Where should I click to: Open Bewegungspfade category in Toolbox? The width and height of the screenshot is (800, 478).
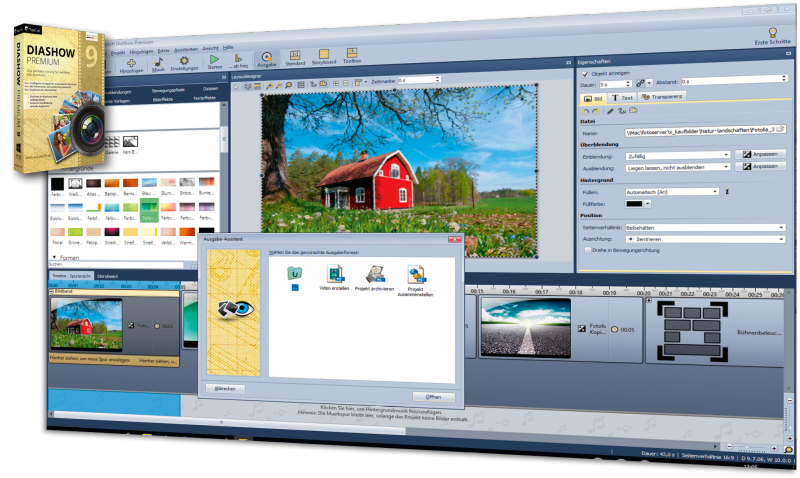click(x=167, y=90)
